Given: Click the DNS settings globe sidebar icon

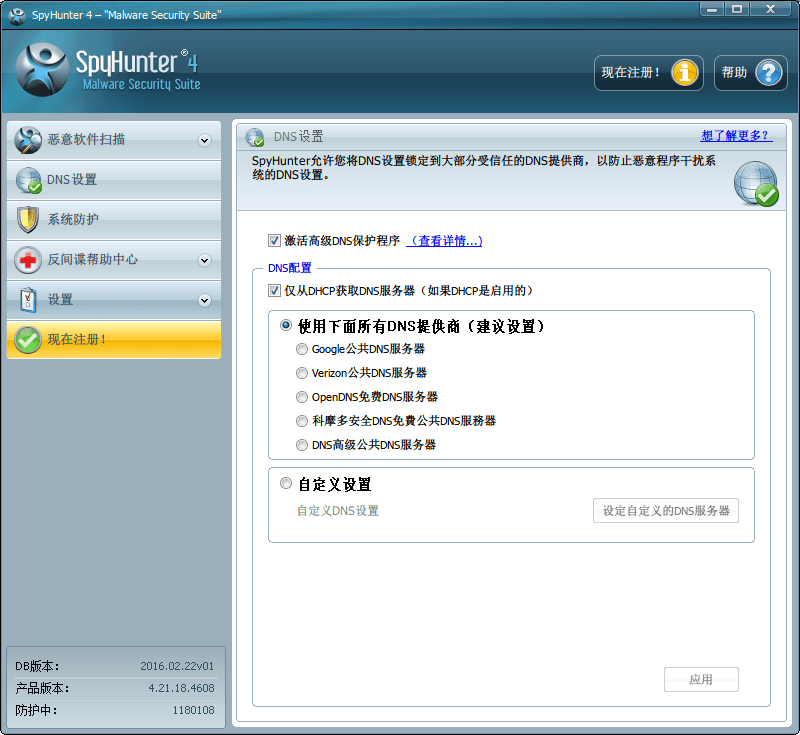Looking at the screenshot, I should click(28, 180).
